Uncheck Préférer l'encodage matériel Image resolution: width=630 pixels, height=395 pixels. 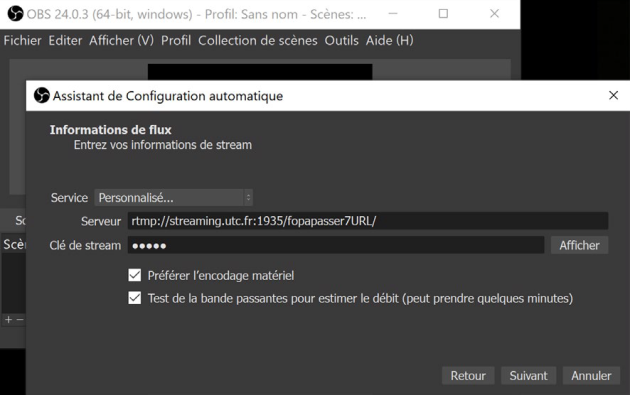135,275
